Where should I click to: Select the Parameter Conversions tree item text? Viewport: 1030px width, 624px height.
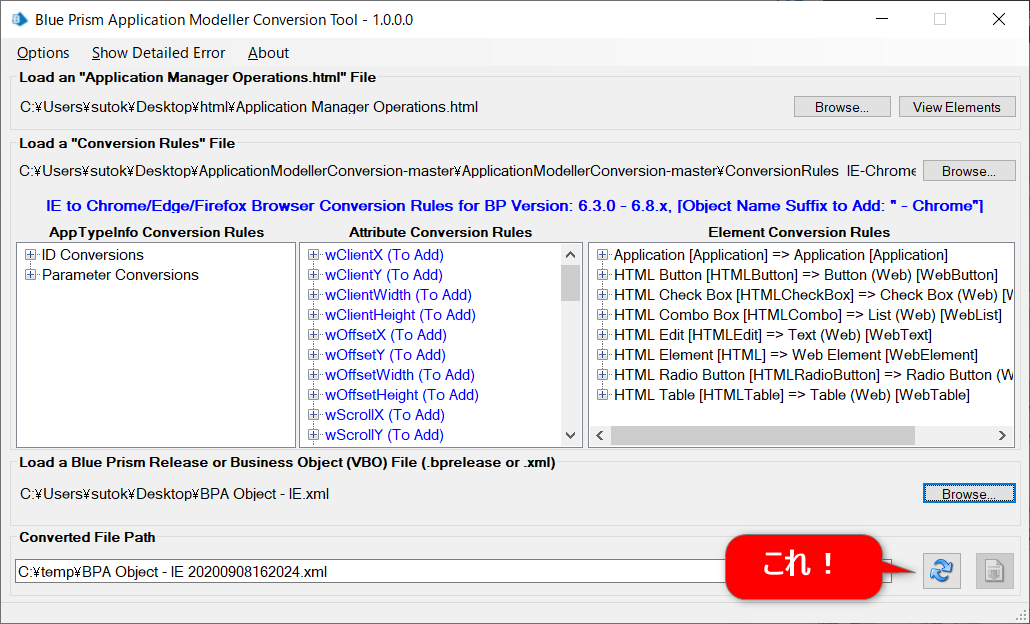click(120, 275)
